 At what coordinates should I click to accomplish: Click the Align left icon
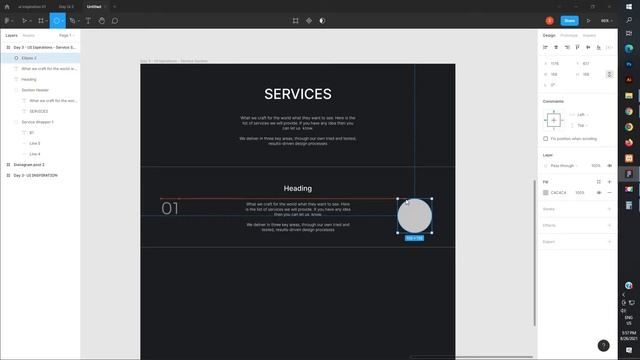click(x=545, y=48)
